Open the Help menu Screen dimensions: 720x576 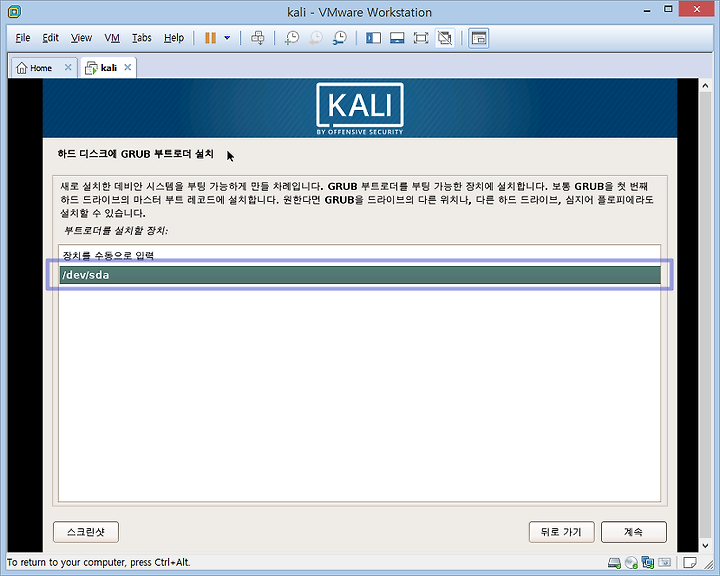pos(174,38)
